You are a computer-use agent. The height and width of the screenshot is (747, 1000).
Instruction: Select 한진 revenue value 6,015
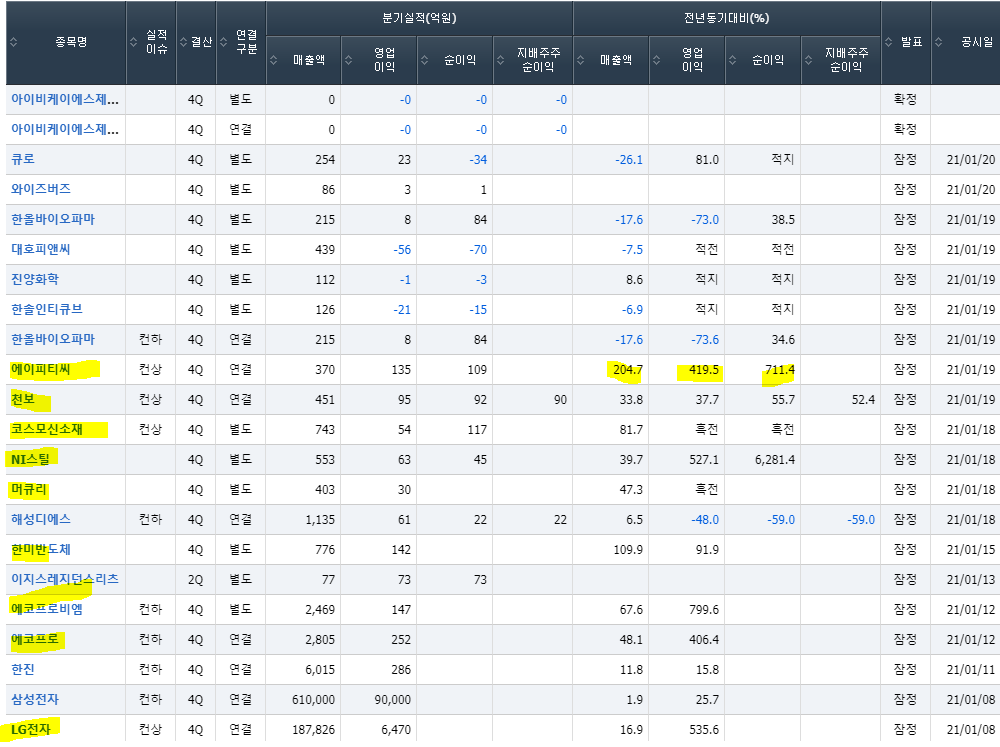320,670
